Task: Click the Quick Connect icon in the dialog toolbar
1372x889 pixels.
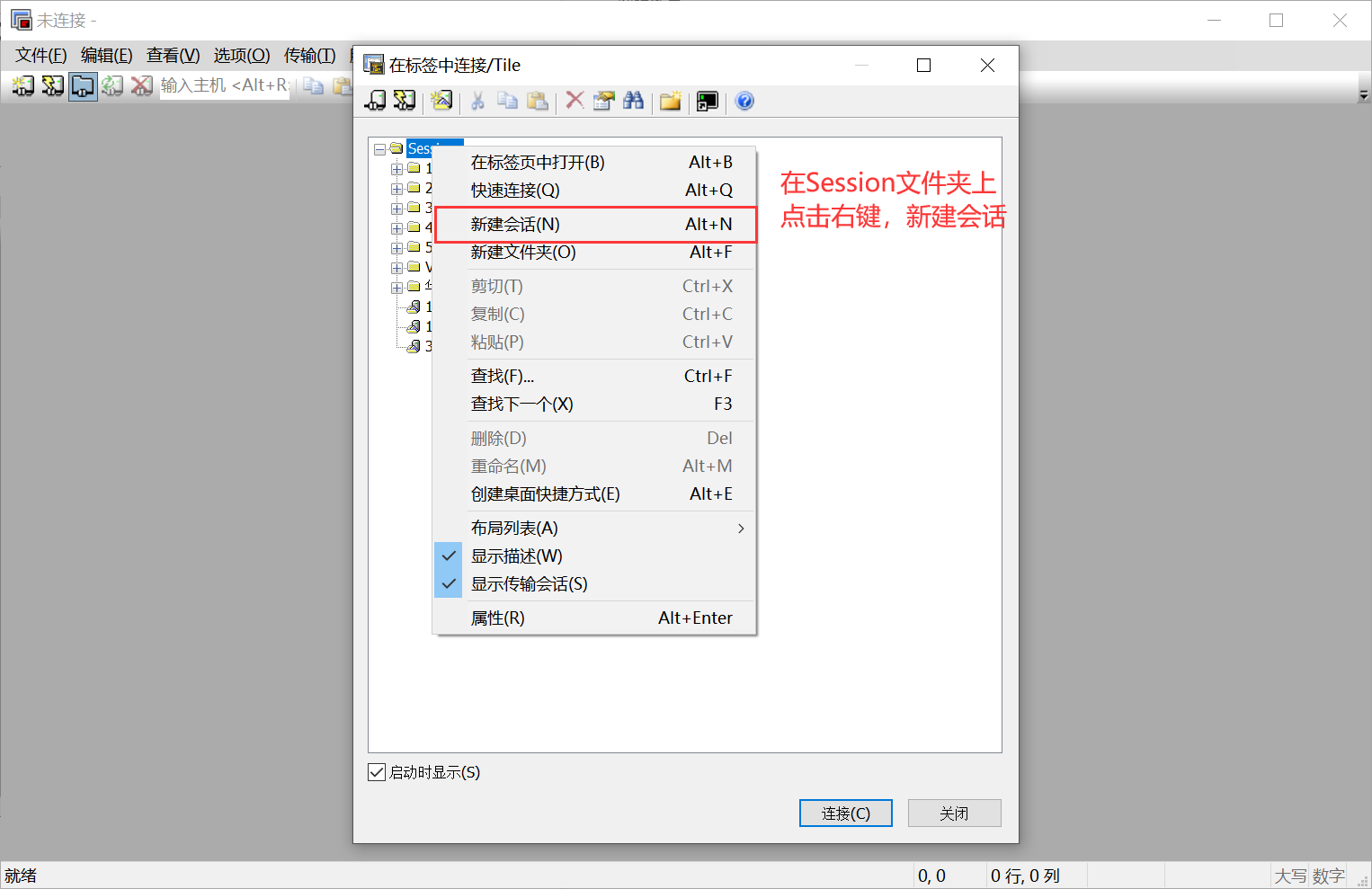Action: pos(405,101)
